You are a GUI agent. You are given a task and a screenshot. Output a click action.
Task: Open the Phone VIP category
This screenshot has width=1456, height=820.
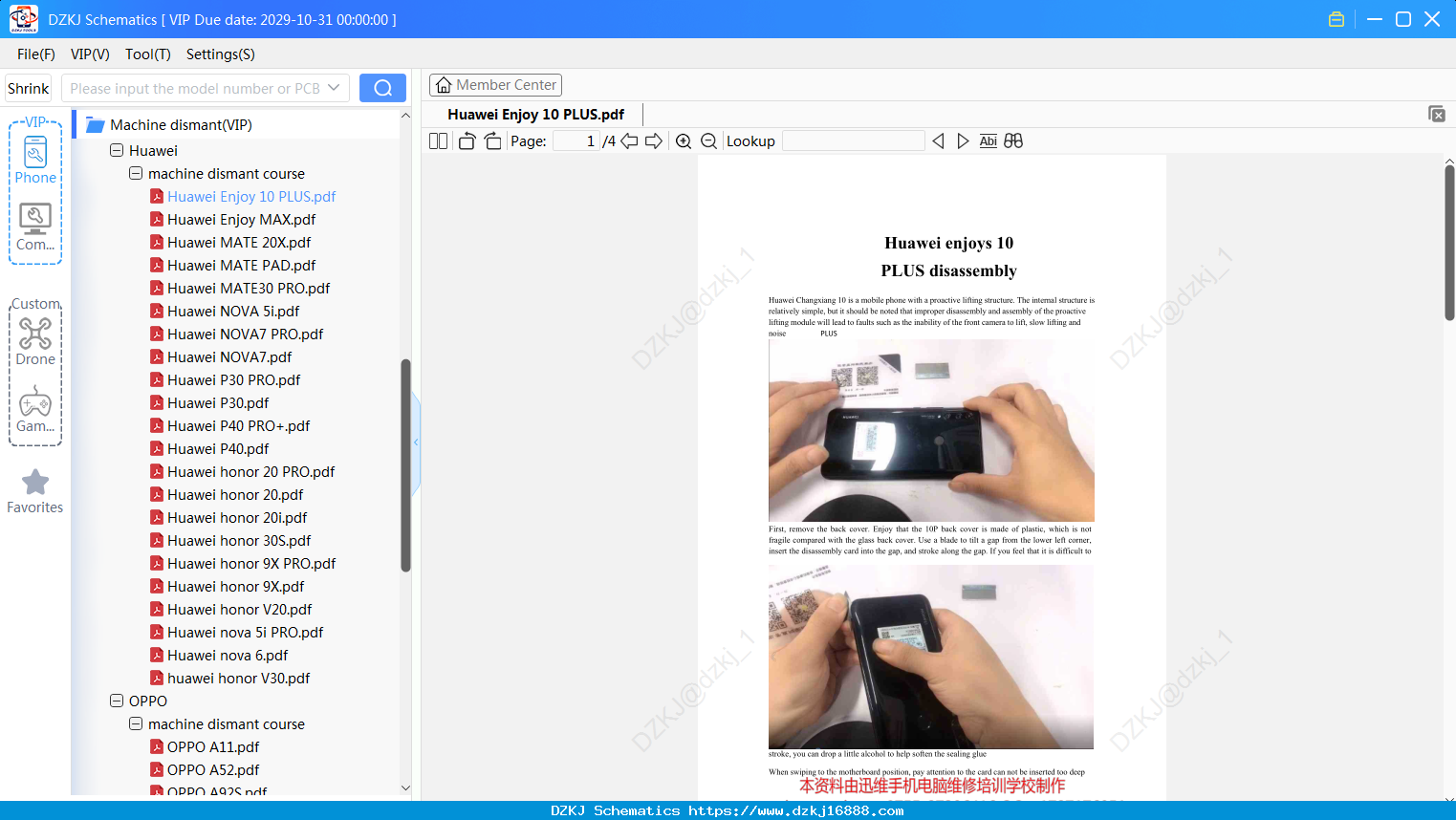[35, 160]
